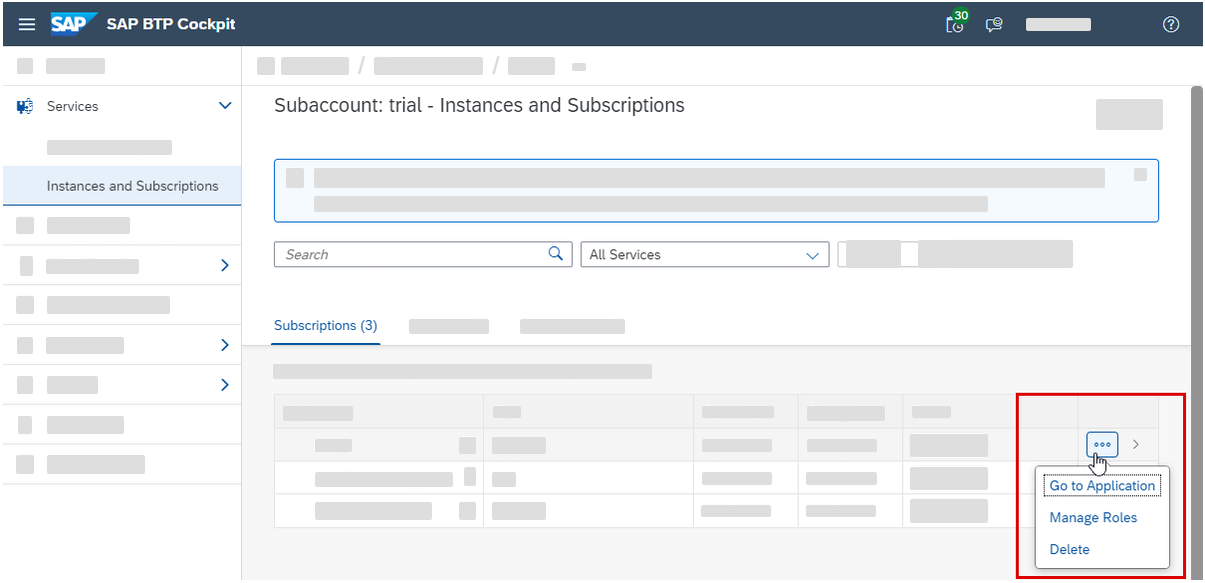Select Instances and Subscriptions in the sidebar

coord(132,185)
